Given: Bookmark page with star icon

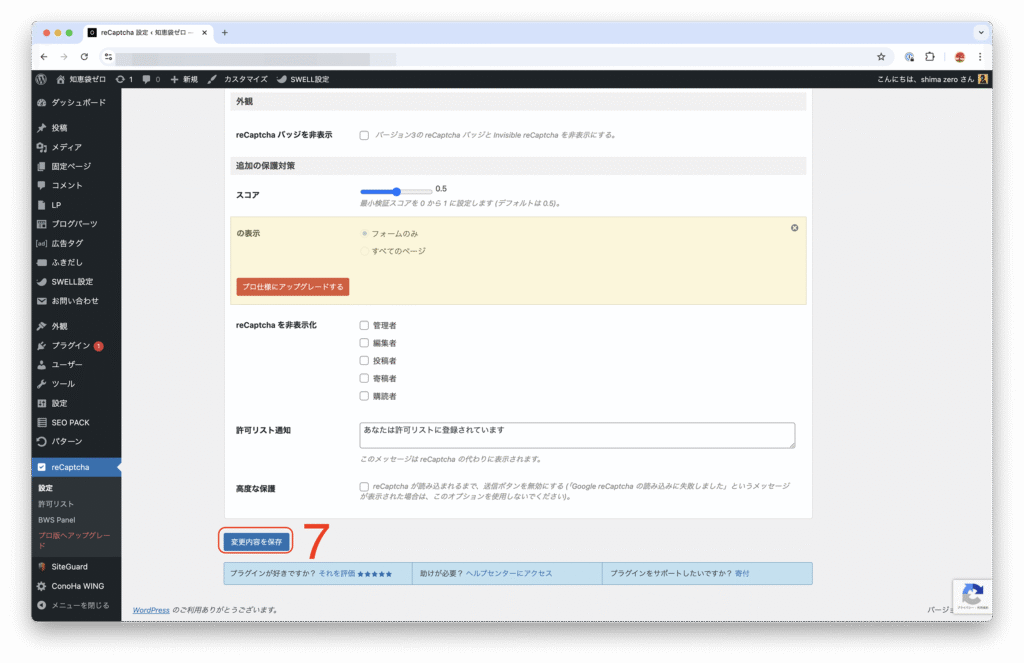Looking at the screenshot, I should 881,57.
